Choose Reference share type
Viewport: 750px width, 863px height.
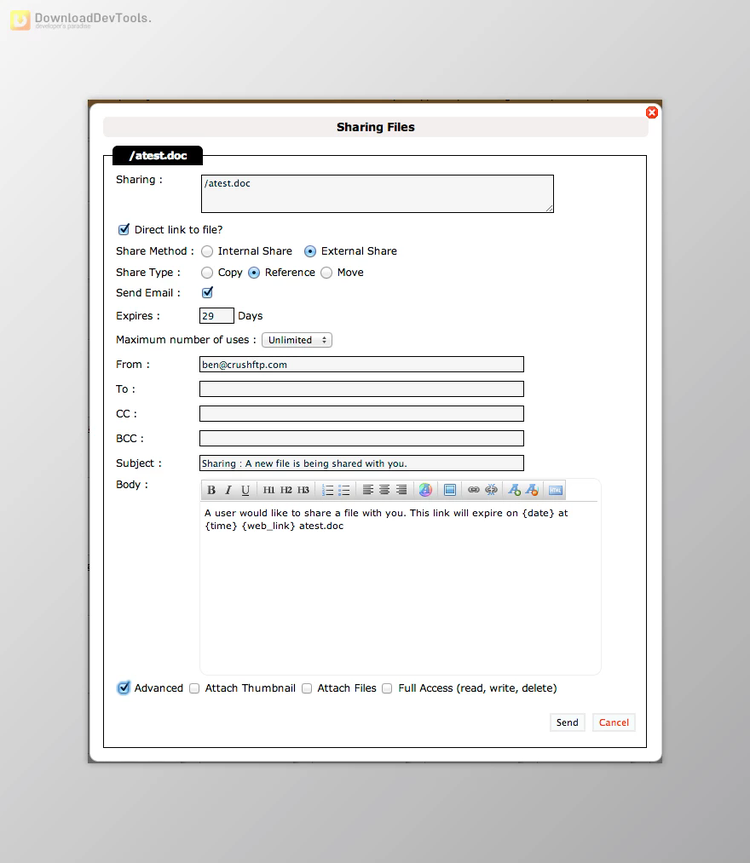point(254,272)
